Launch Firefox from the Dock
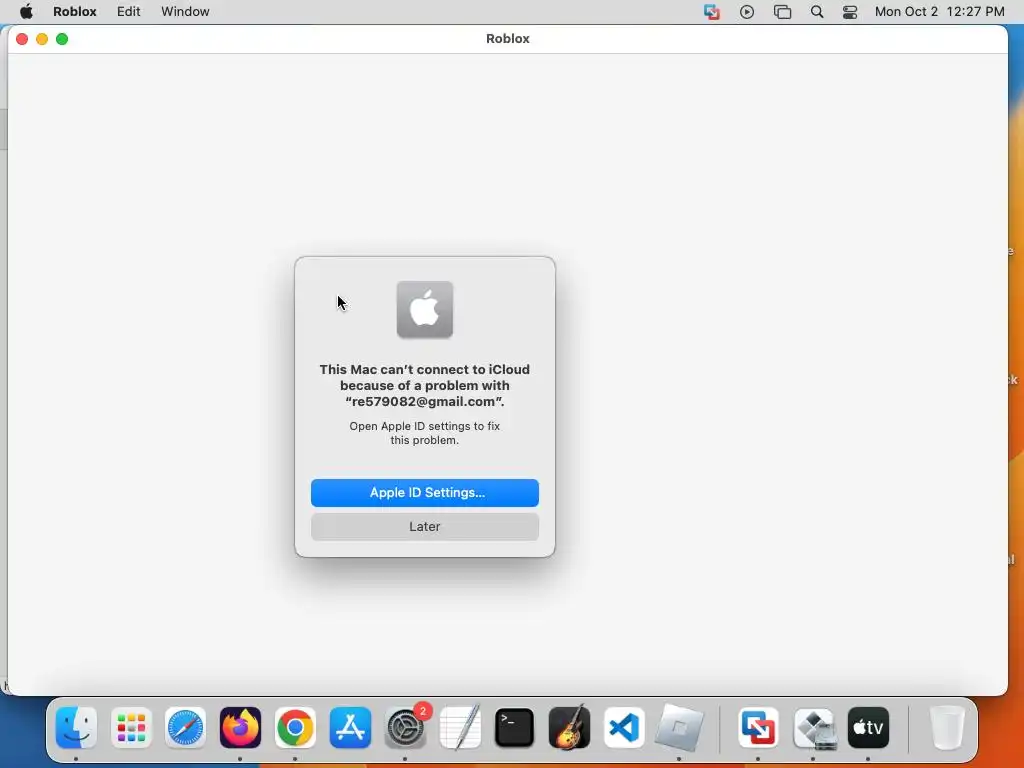Viewport: 1024px width, 768px height. click(240, 728)
